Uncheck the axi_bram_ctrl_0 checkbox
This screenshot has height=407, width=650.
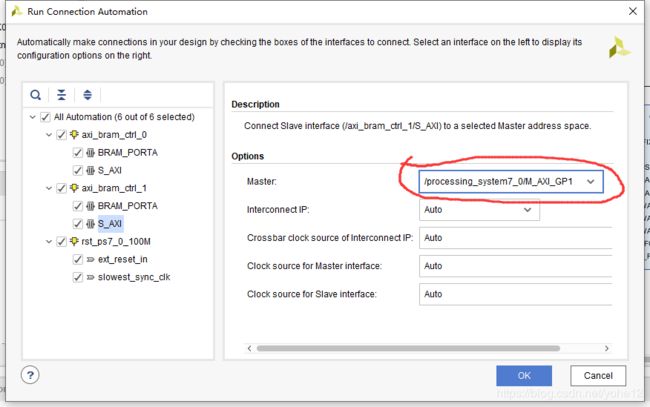click(61, 135)
